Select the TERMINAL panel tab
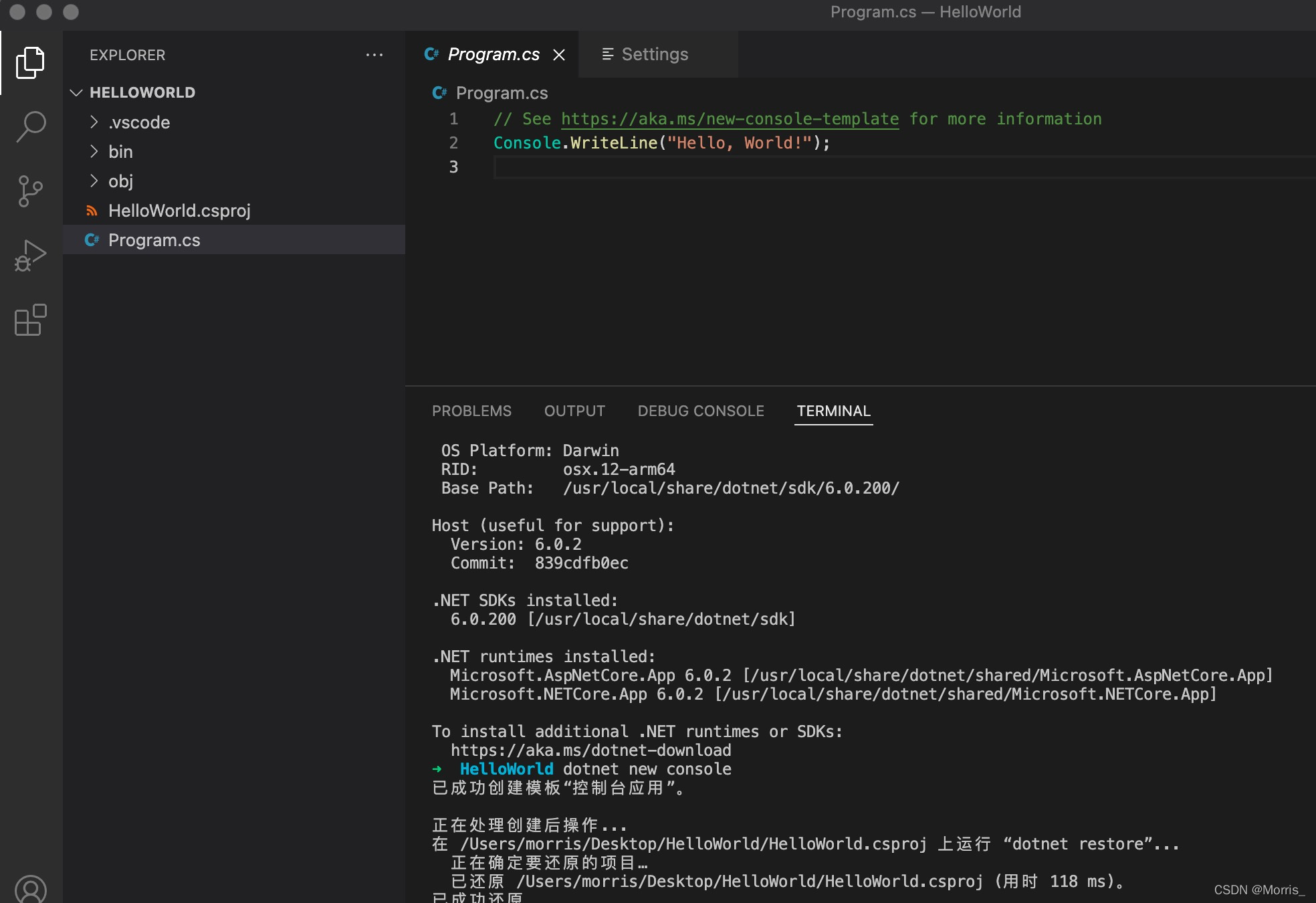This screenshot has height=903, width=1316. click(833, 411)
